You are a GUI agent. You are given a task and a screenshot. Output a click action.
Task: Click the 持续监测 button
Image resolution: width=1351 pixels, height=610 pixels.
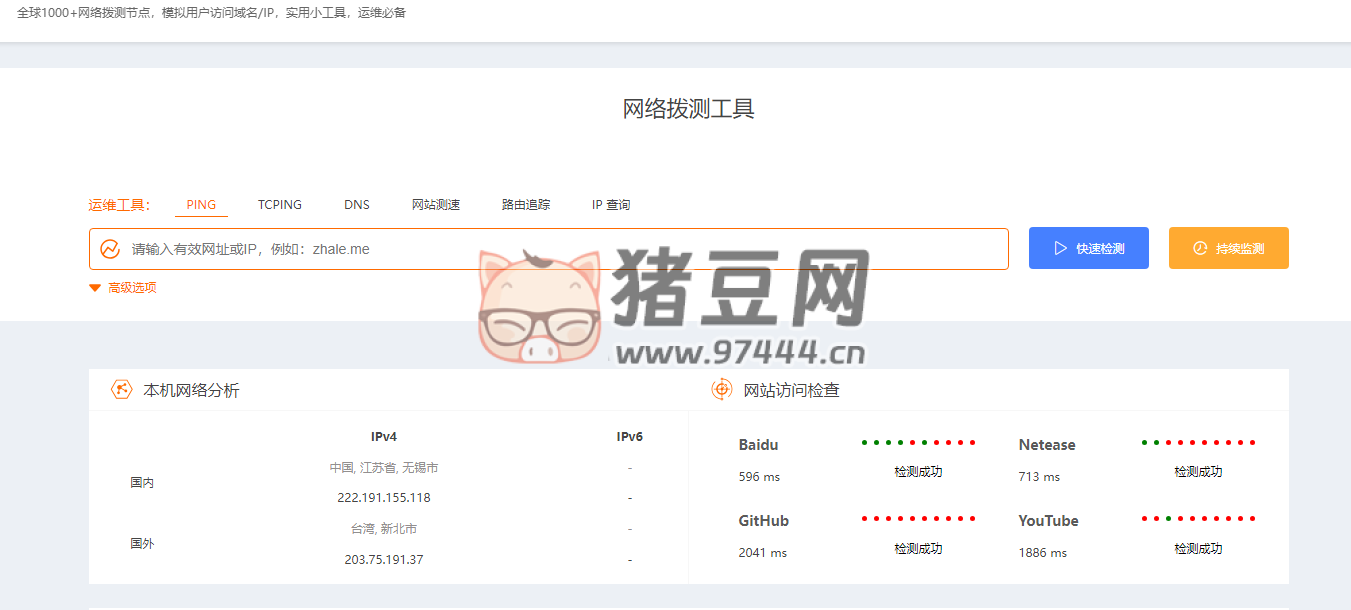point(1228,247)
